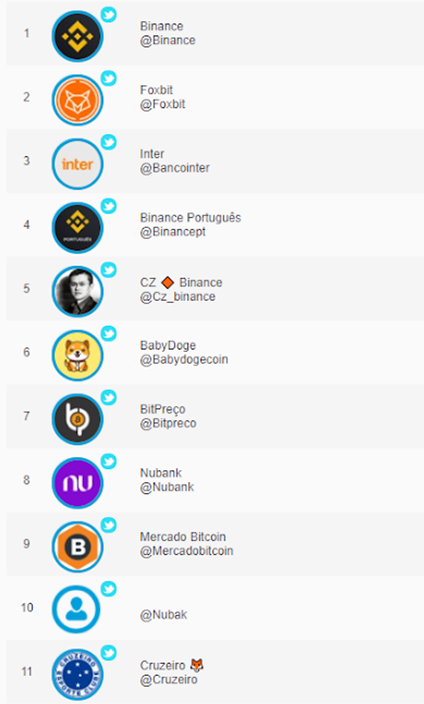The height and width of the screenshot is (704, 424).
Task: Click the CZ Binance profile photo
Action: tap(77, 291)
